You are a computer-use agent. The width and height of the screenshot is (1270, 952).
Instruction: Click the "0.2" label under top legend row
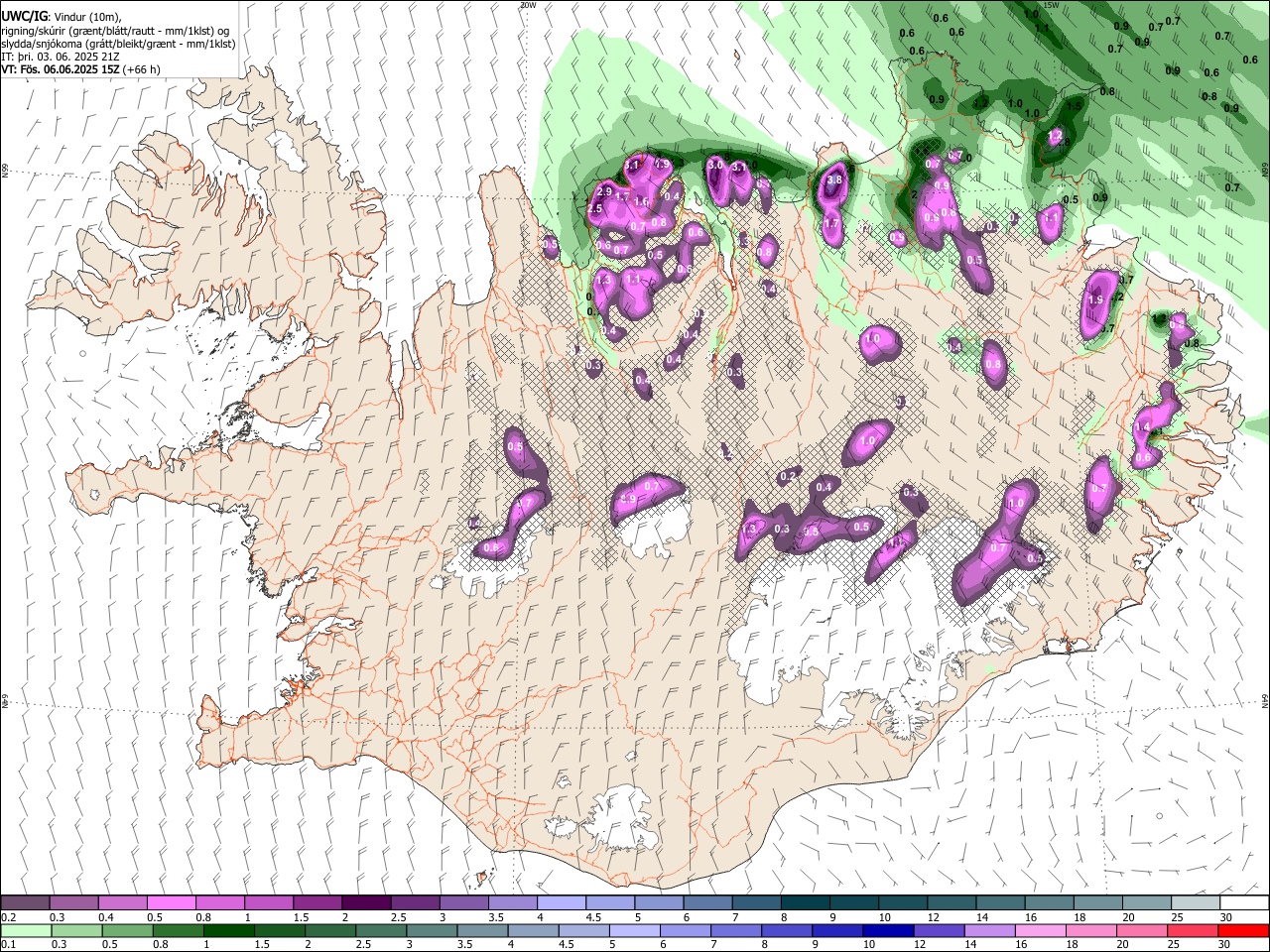pyautogui.click(x=8, y=917)
